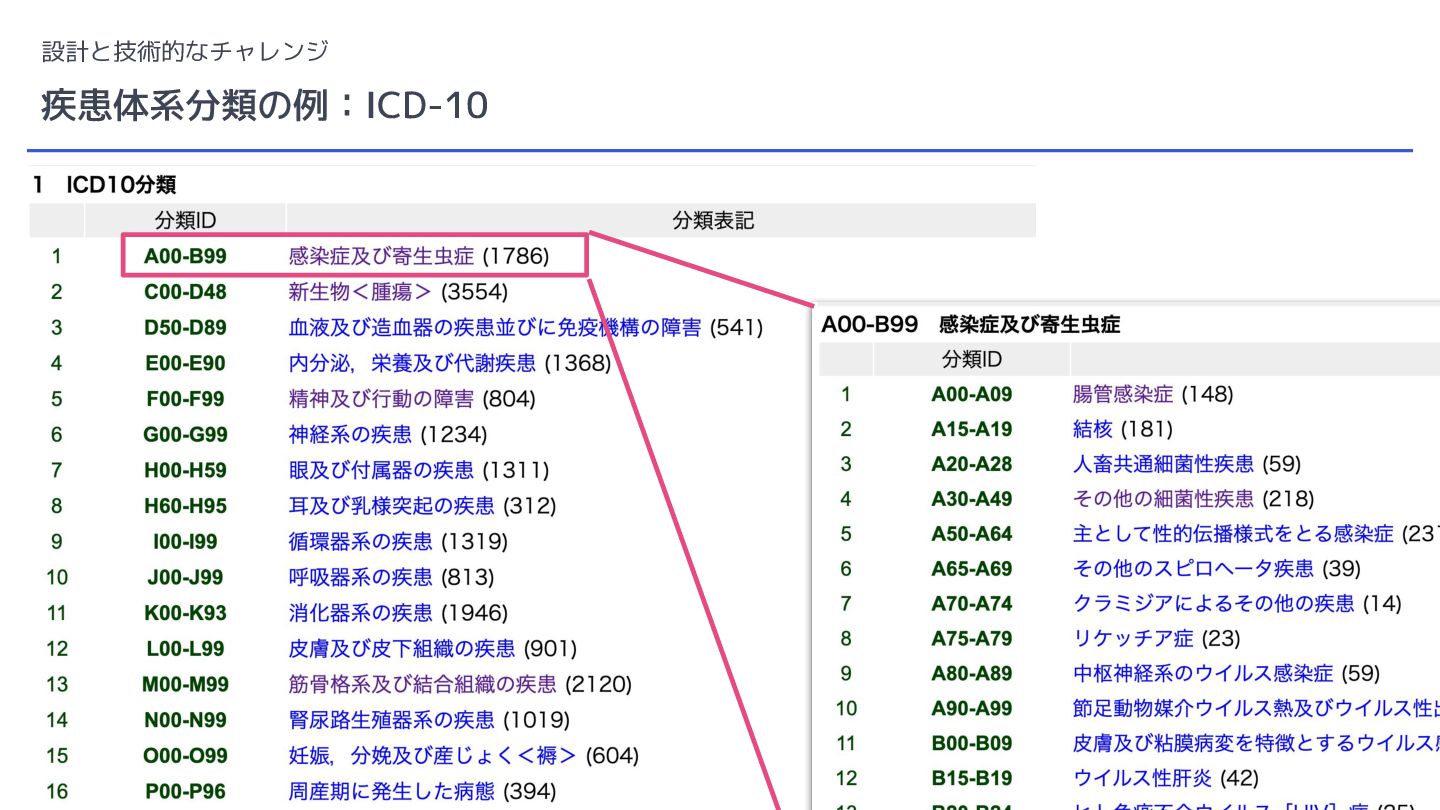Select sub-classification ID A30-A49

tap(971, 498)
